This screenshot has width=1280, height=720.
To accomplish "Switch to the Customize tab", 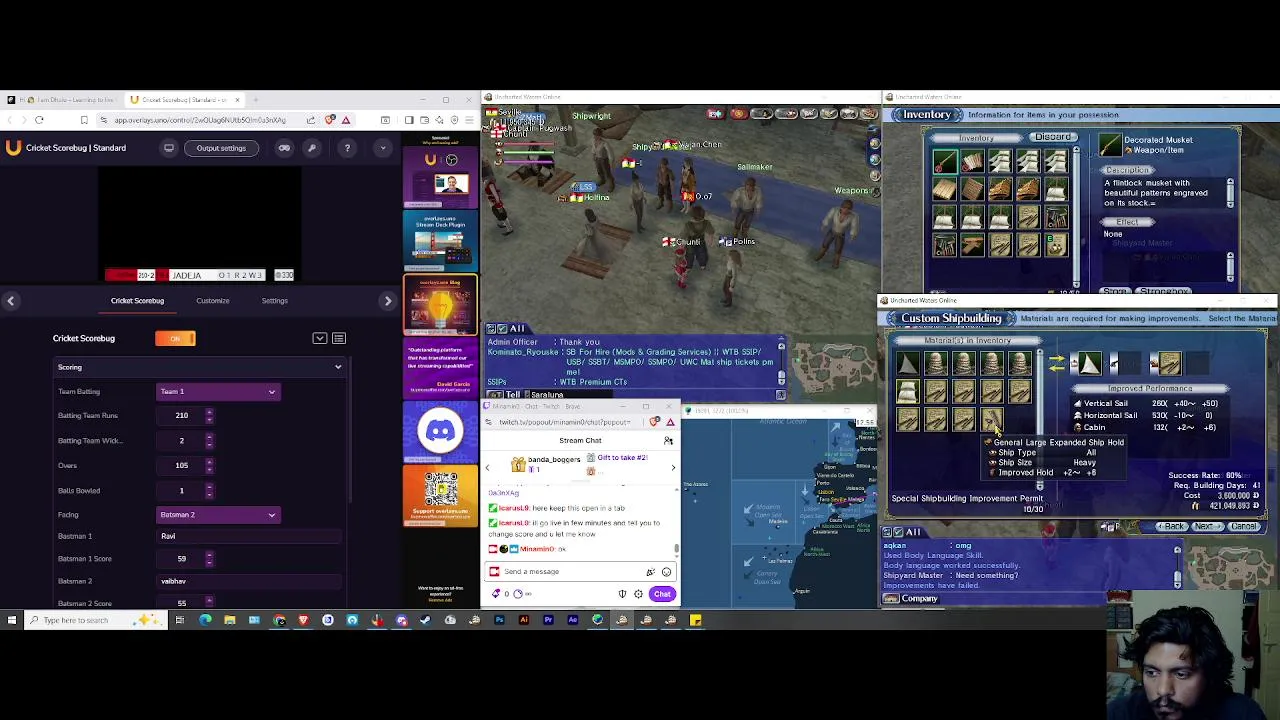I will (x=212, y=300).
